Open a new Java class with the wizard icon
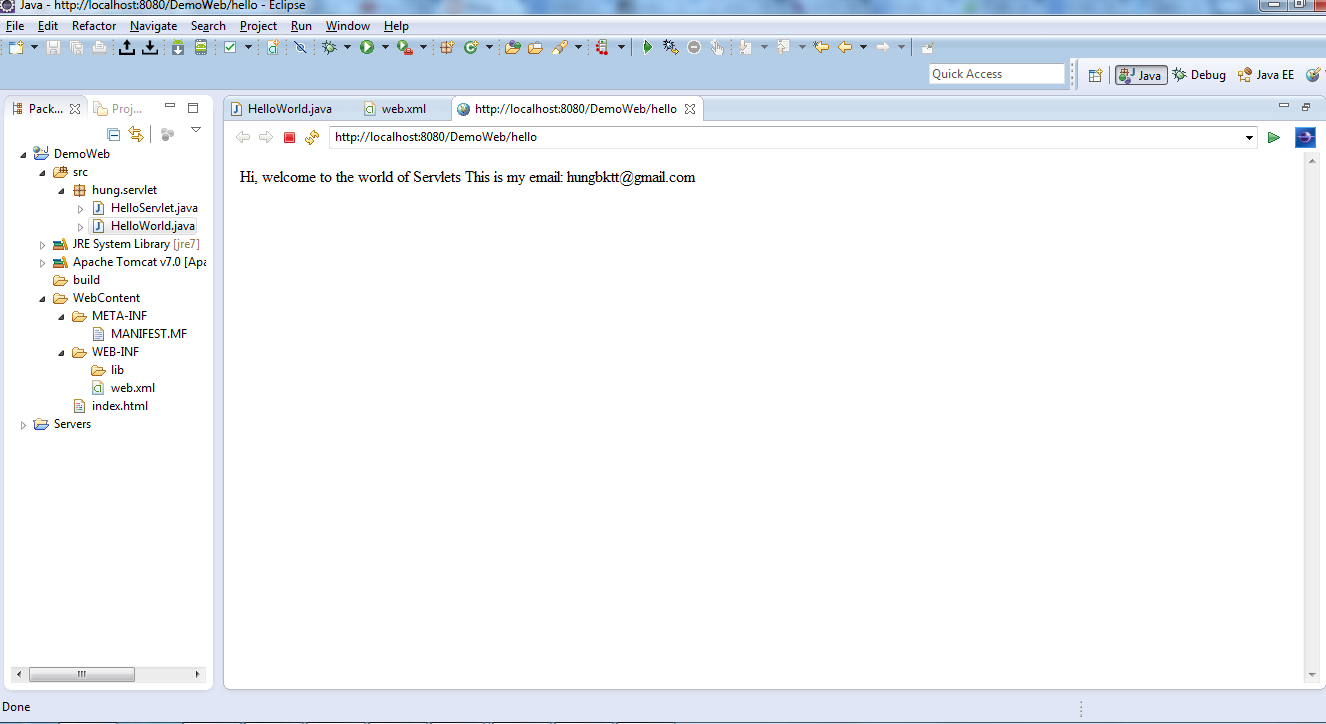 470,47
